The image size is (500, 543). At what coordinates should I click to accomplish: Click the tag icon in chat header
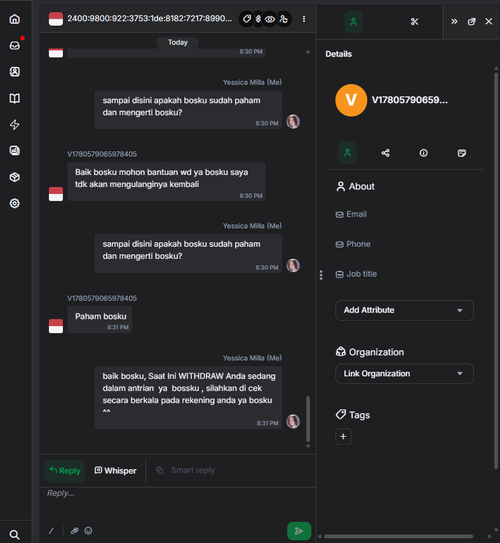(247, 19)
